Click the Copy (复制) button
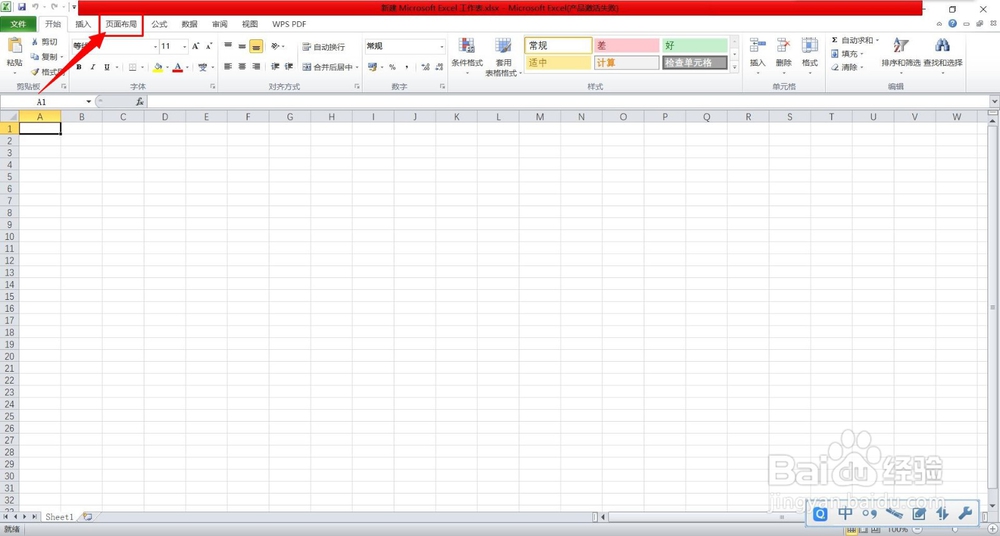1000x536 pixels. 44,57
